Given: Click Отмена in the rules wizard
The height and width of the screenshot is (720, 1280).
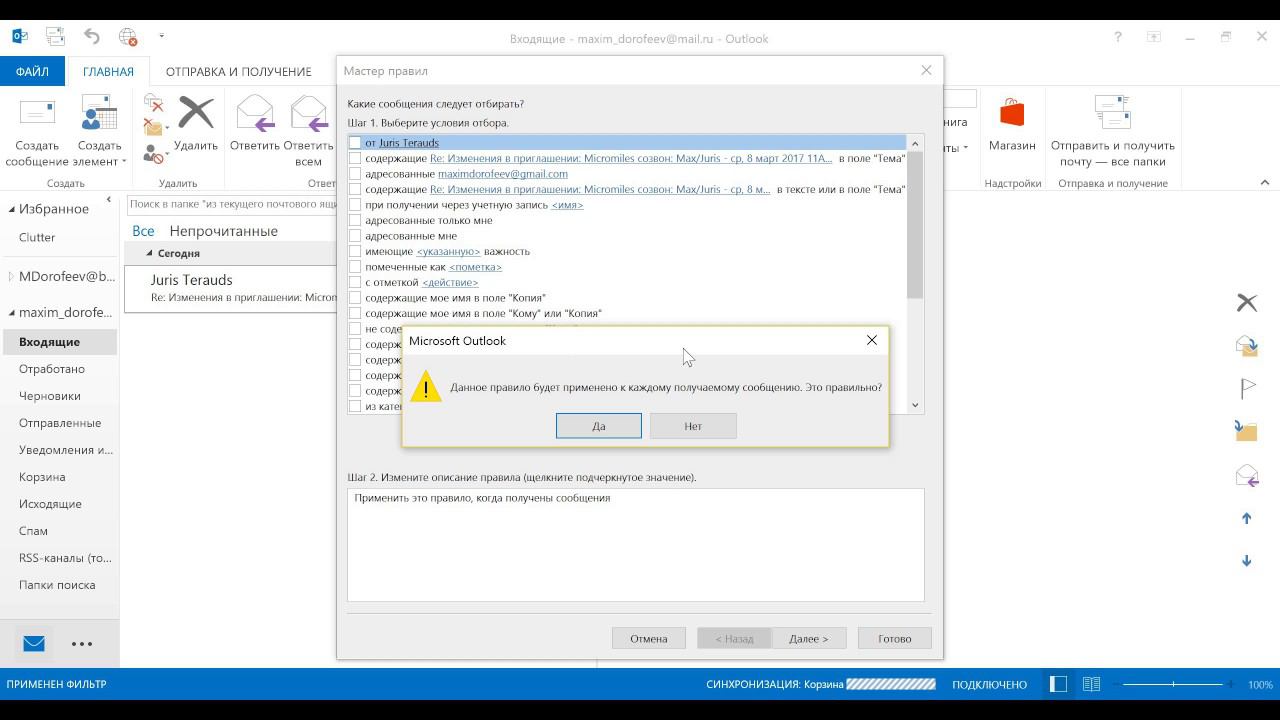Looking at the screenshot, I should click(x=648, y=638).
